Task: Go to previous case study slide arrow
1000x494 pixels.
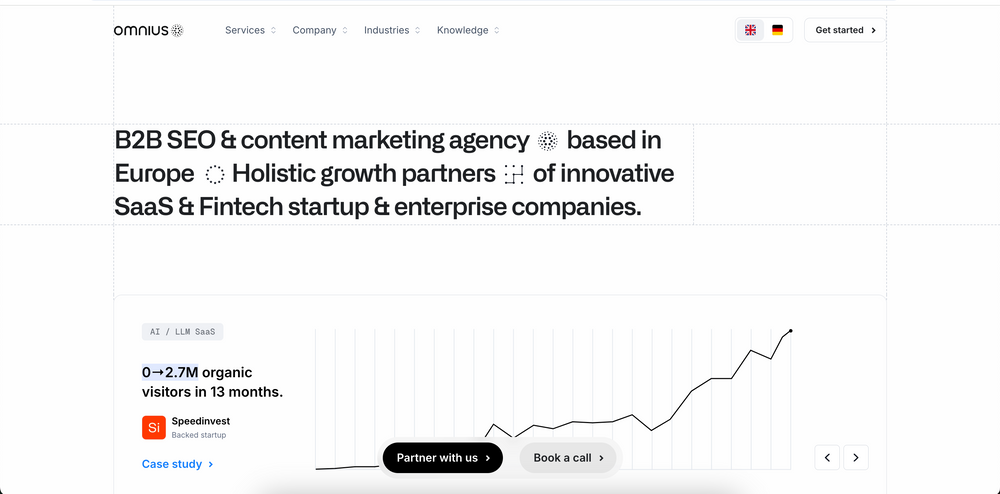Action: coord(827,458)
